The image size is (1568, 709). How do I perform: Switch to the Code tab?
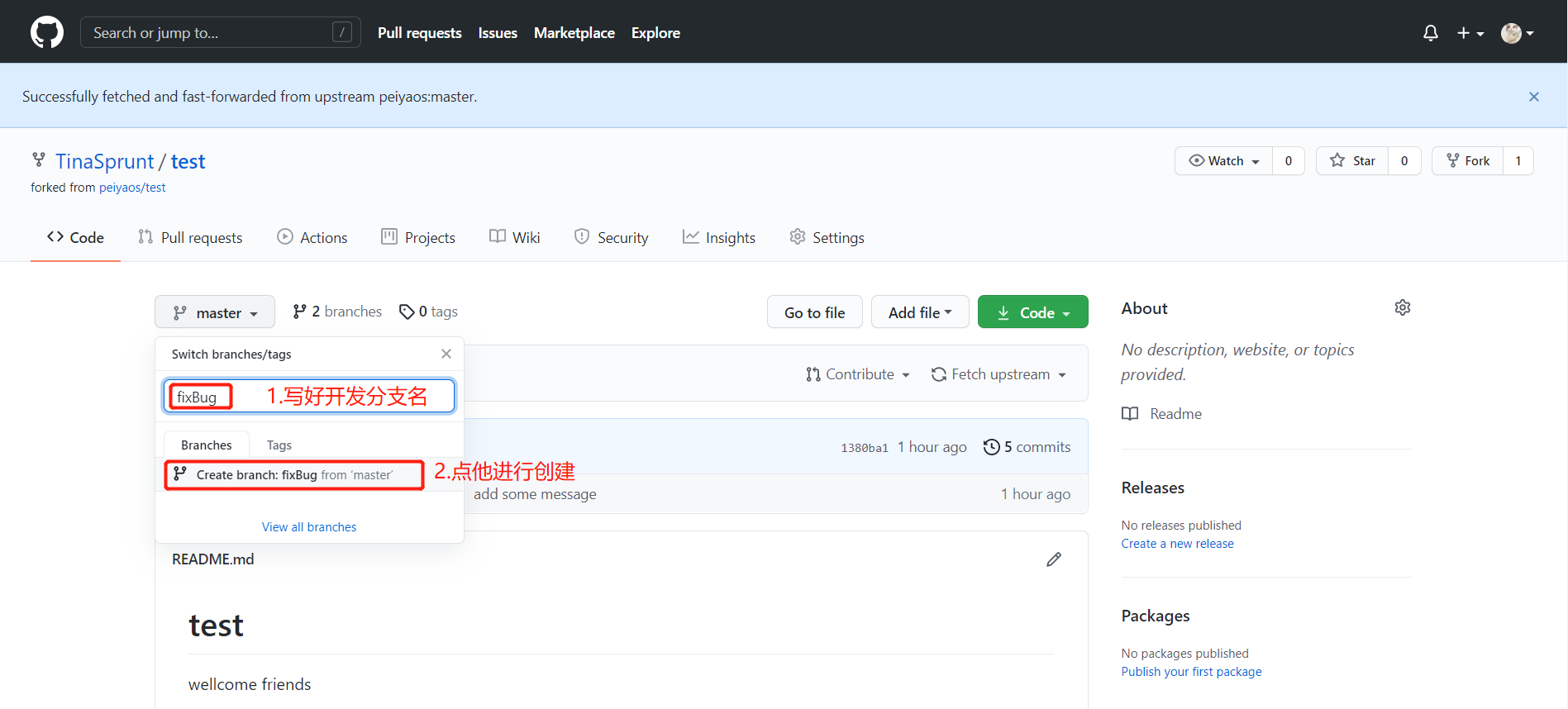coord(75,238)
